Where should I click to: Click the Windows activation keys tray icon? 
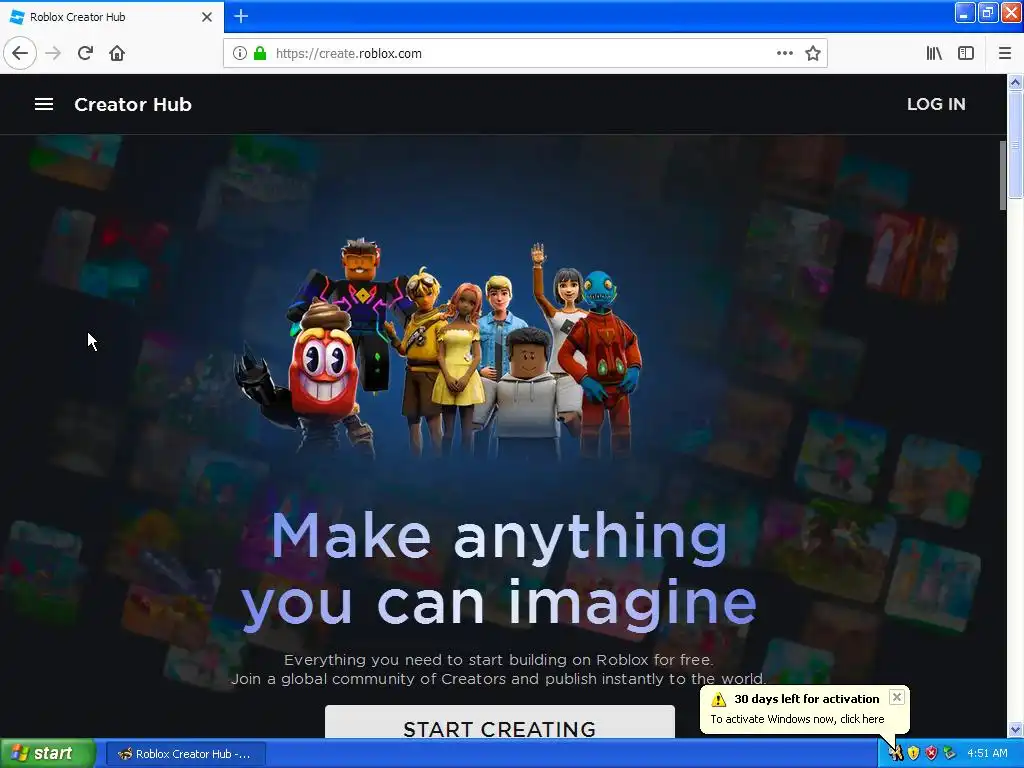(x=895, y=754)
